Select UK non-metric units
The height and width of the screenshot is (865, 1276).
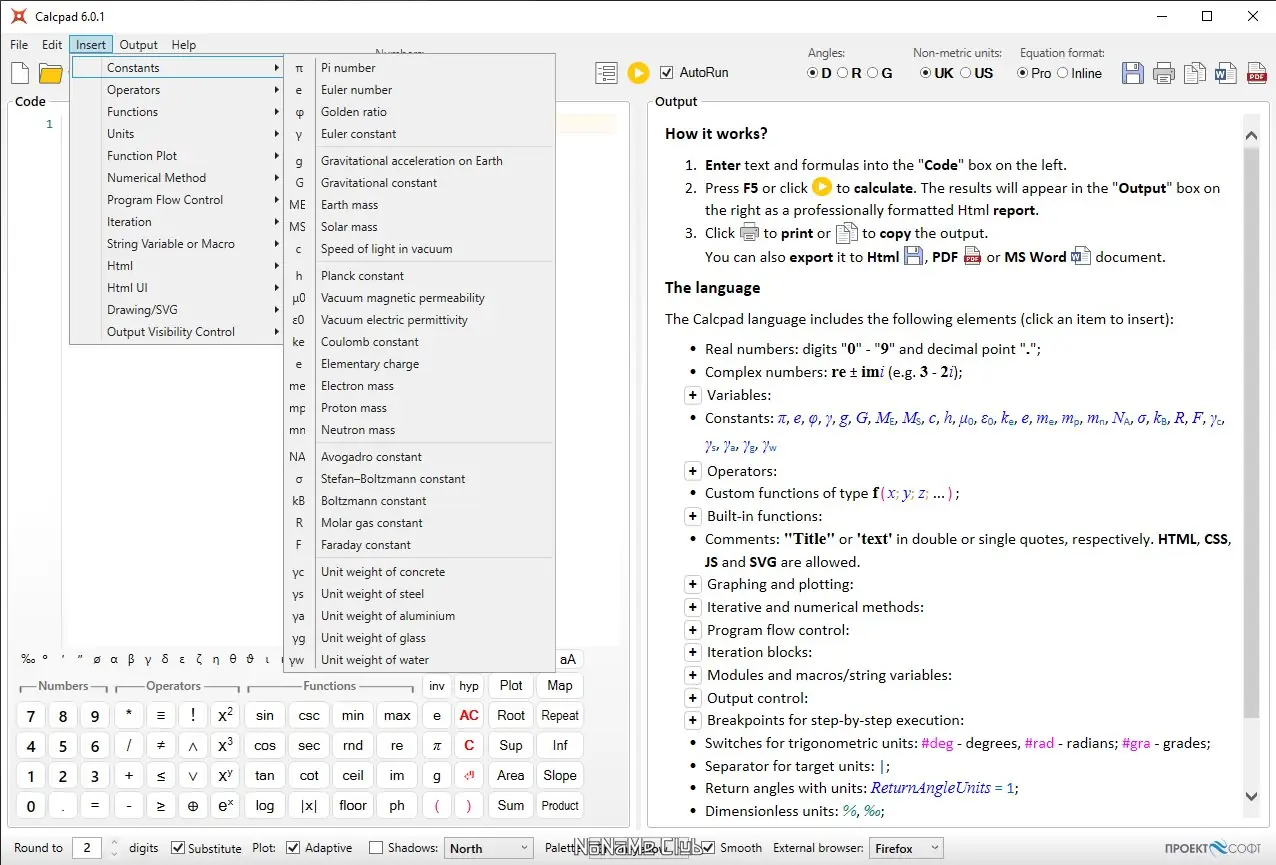click(x=925, y=73)
